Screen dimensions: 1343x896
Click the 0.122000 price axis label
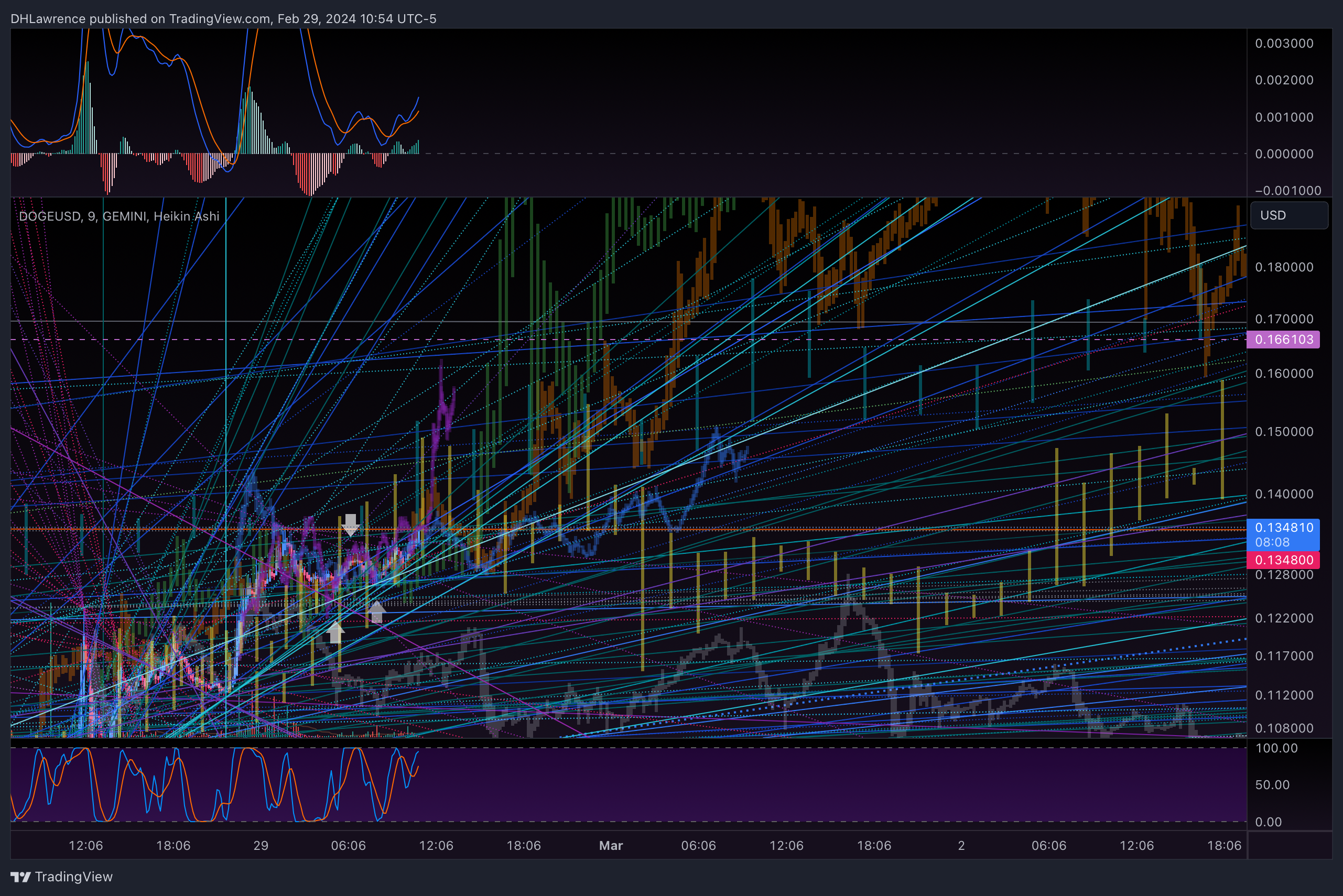(x=1284, y=618)
